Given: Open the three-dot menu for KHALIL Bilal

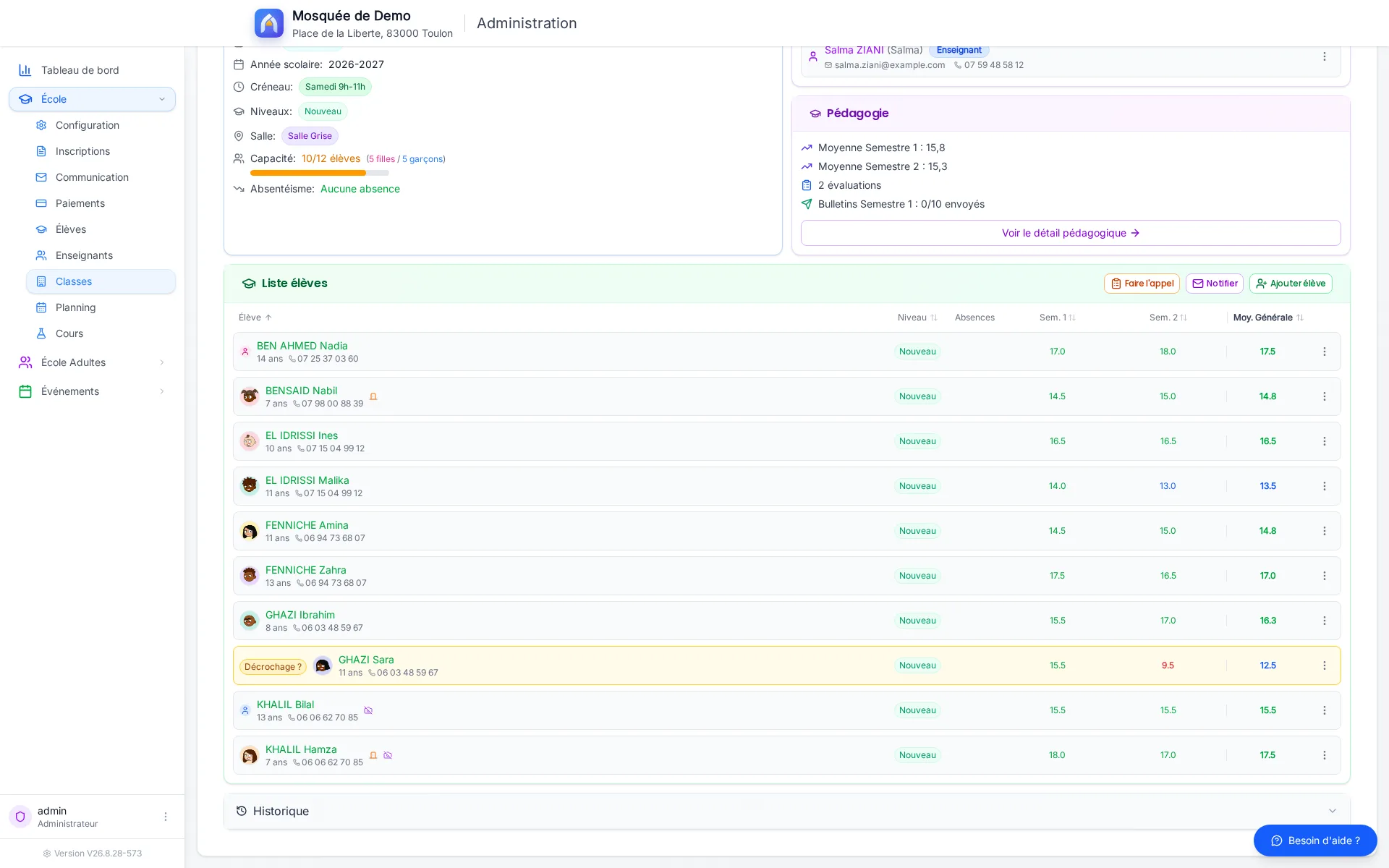Looking at the screenshot, I should pos(1325,710).
